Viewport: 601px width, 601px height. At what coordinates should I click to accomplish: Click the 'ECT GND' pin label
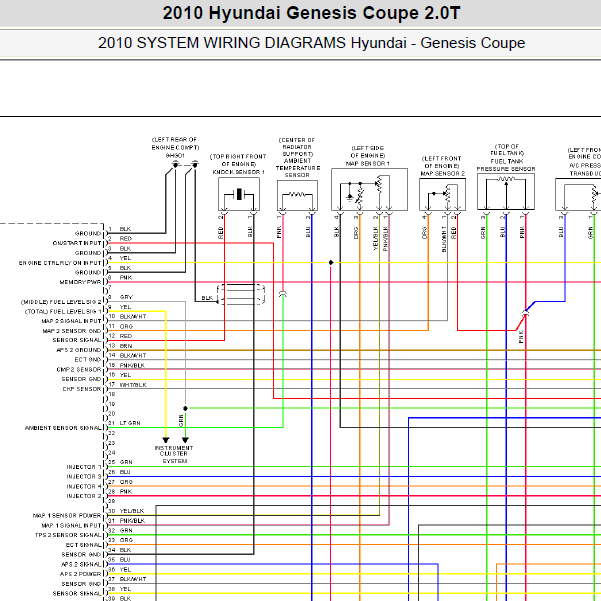88,360
